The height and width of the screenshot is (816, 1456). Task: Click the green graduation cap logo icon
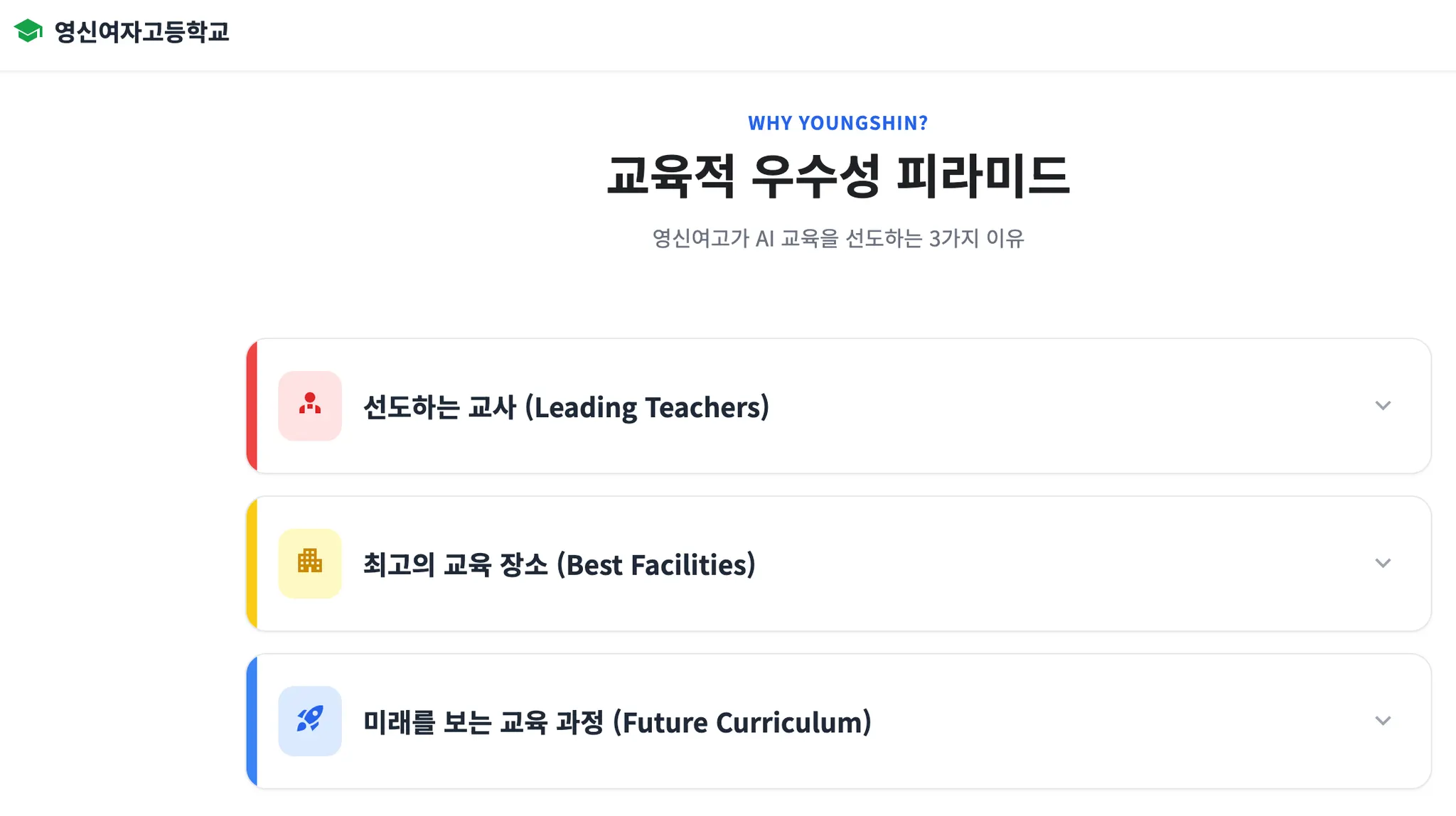pos(28,31)
